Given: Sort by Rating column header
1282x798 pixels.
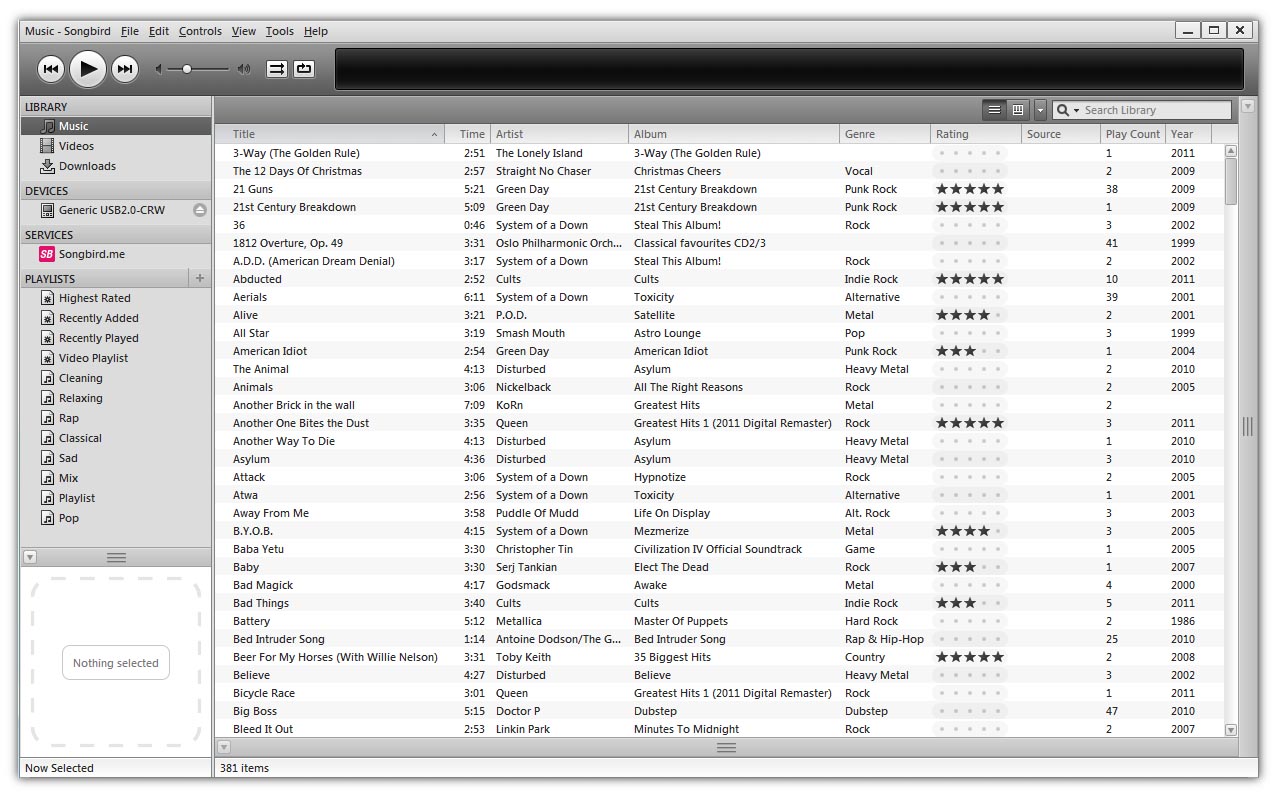Looking at the screenshot, I should 976,134.
